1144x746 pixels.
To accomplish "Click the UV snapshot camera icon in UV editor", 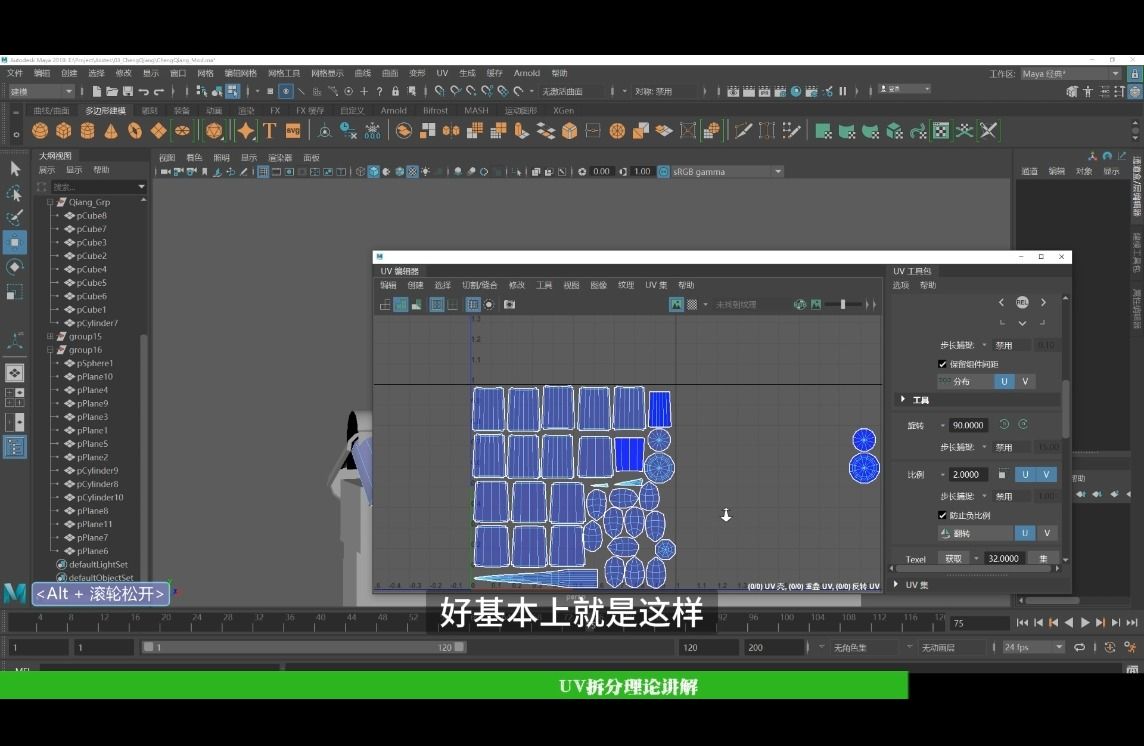I will (509, 304).
